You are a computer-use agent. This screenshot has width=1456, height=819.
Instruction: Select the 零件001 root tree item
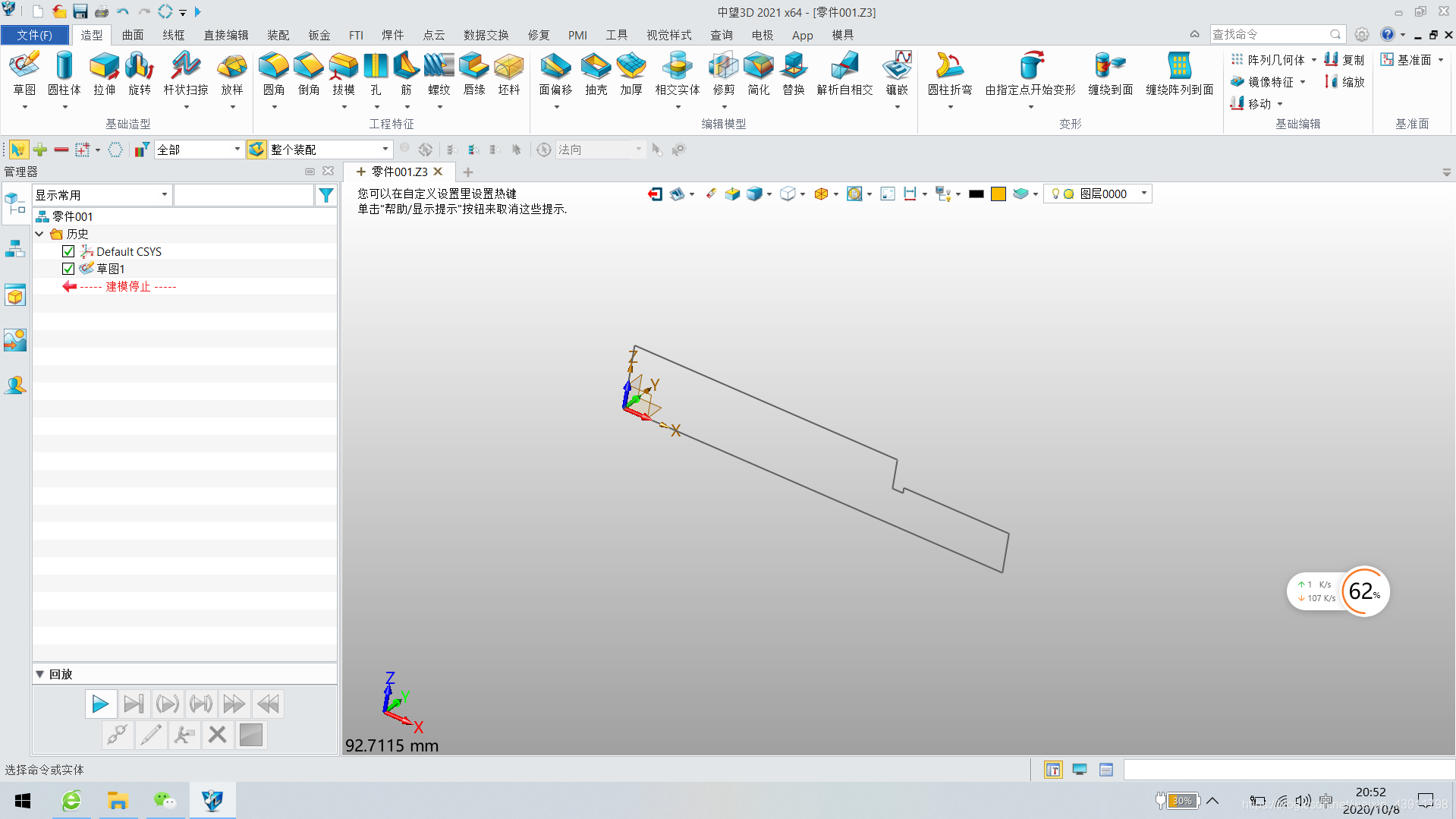[73, 216]
